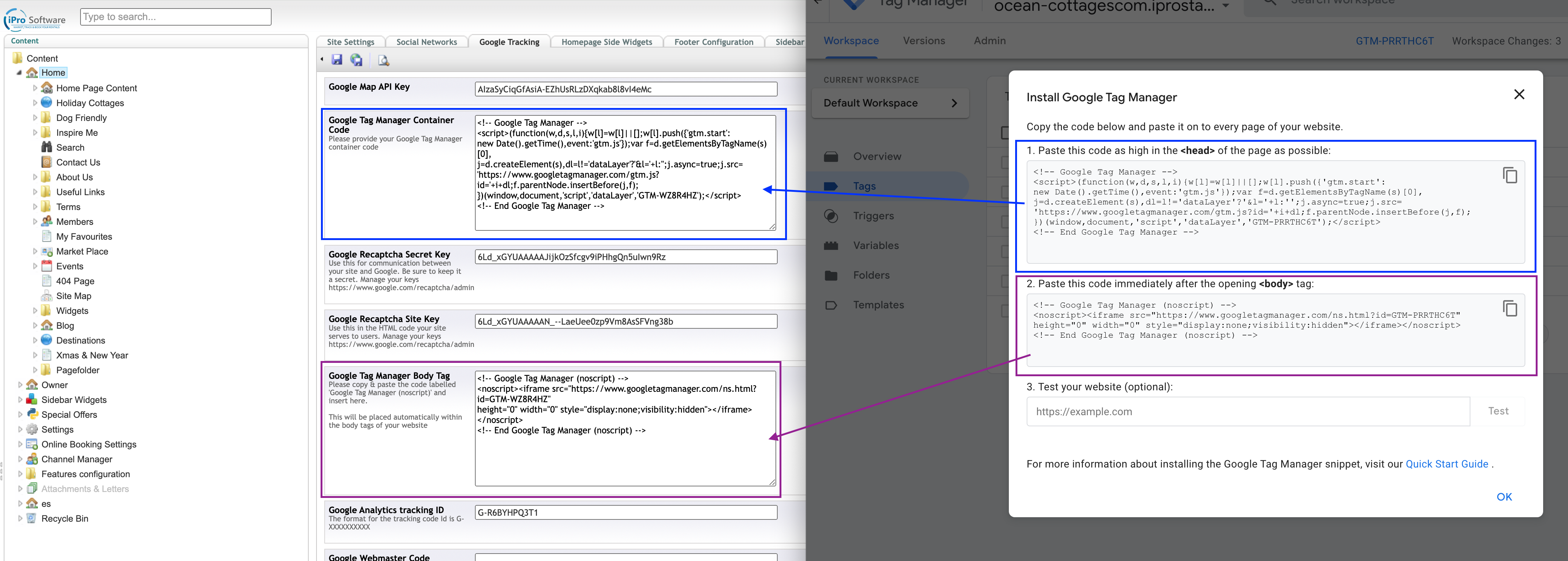Viewport: 1568px width, 561px height.
Task: Open Triggers in Tag Manager sidebar
Action: [x=873, y=216]
